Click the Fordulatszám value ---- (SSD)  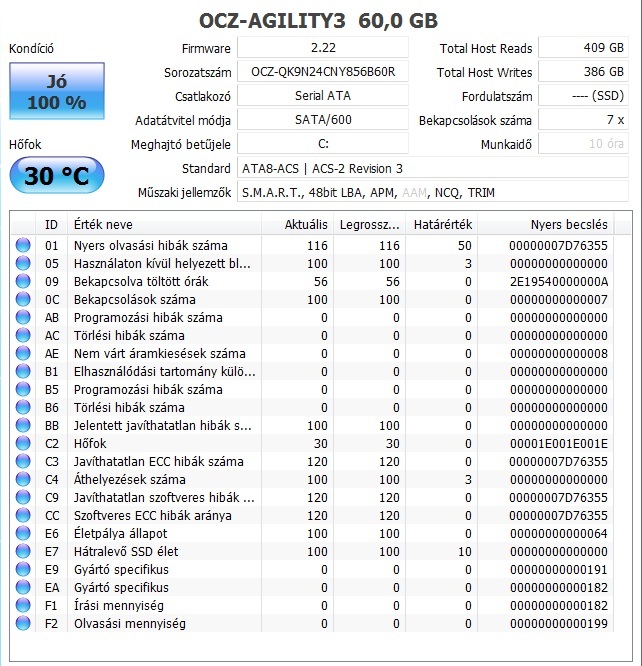tap(583, 96)
